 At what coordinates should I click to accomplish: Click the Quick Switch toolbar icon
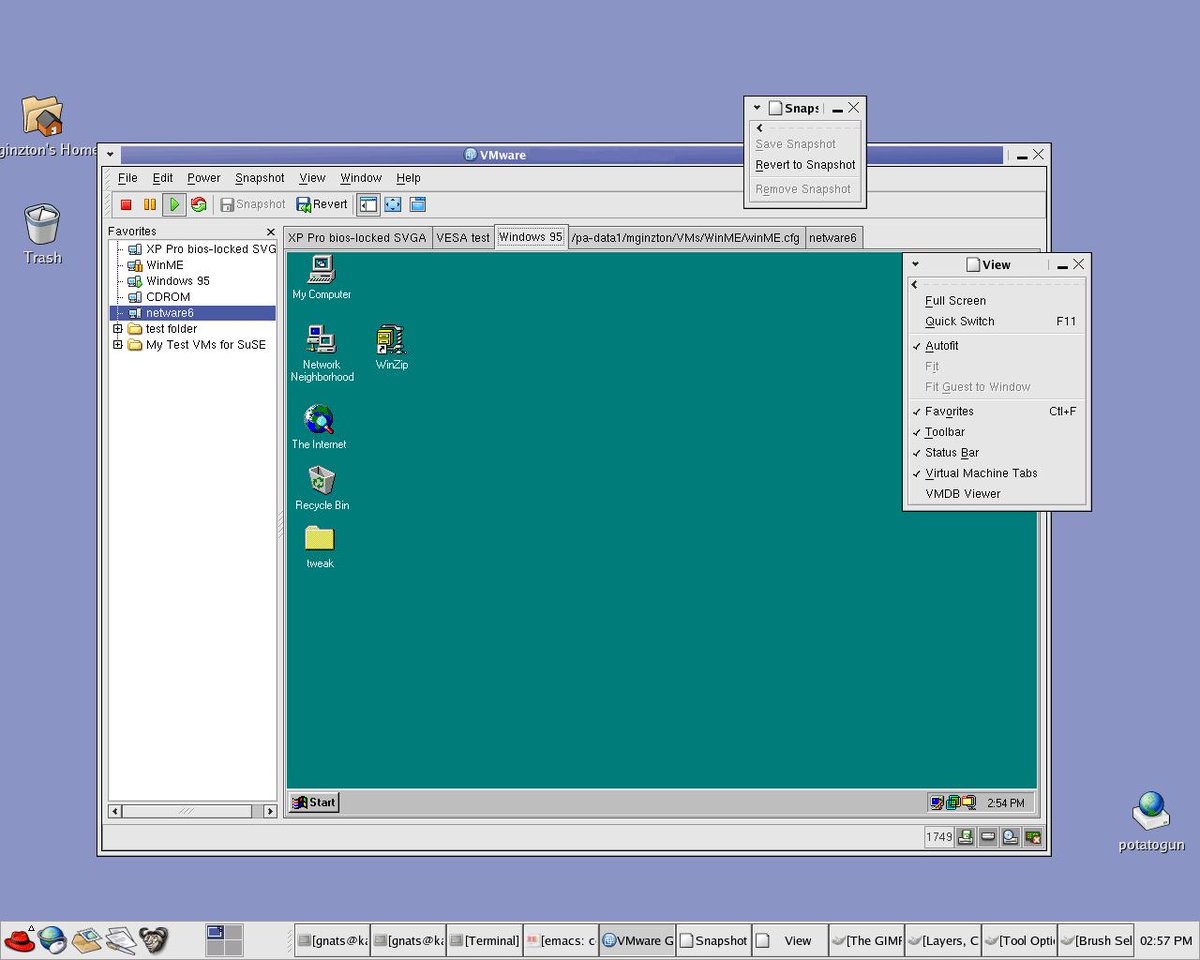click(418, 204)
